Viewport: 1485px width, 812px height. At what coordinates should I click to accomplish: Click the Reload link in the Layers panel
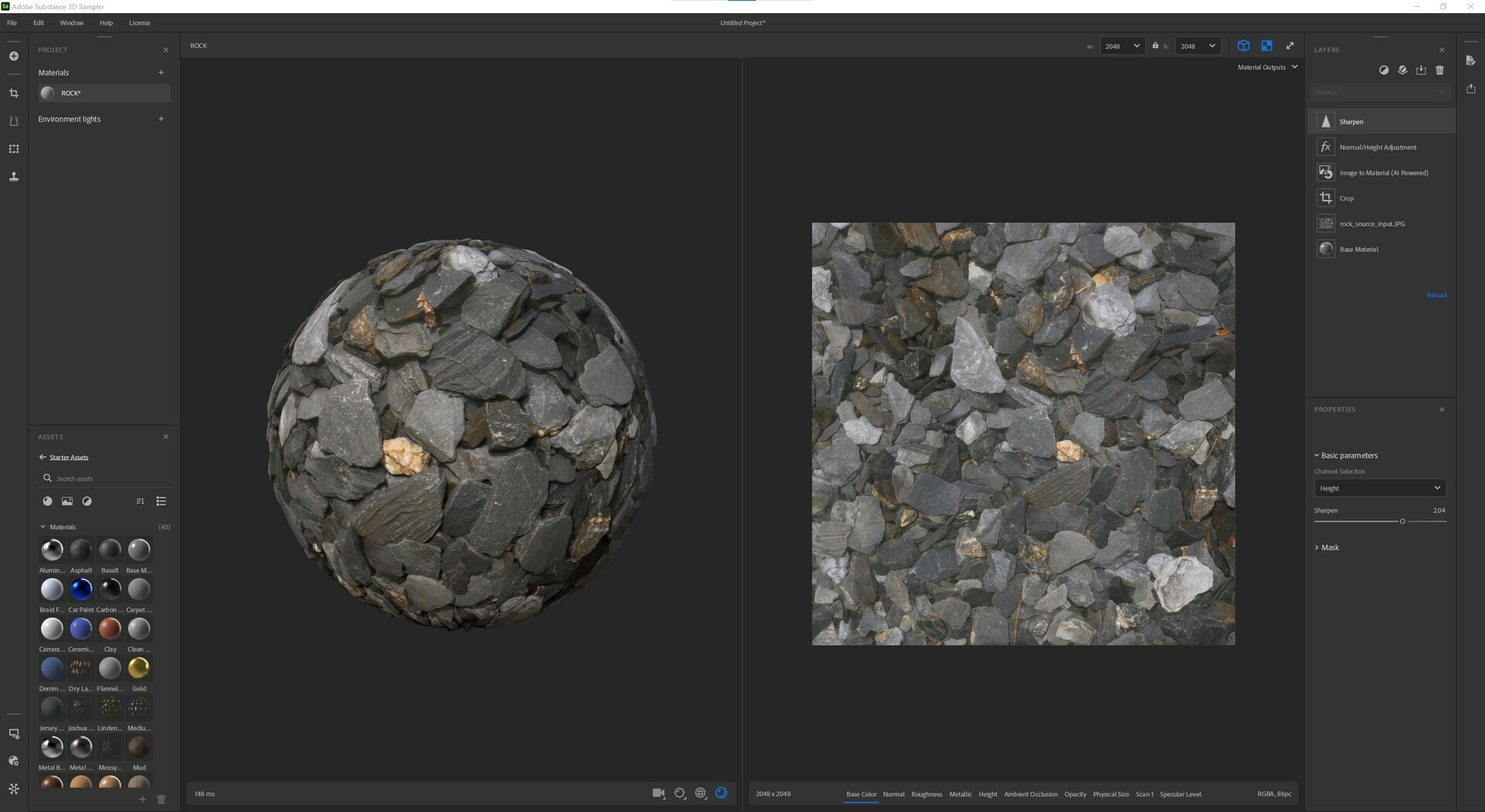pos(1435,295)
